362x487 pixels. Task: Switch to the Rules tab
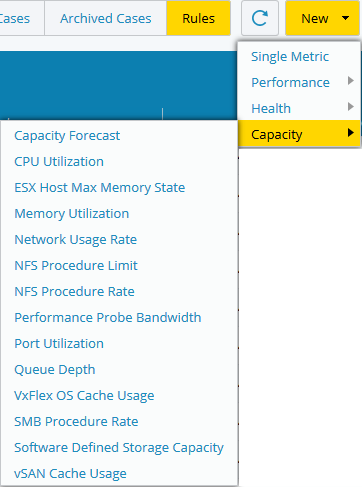coord(198,18)
